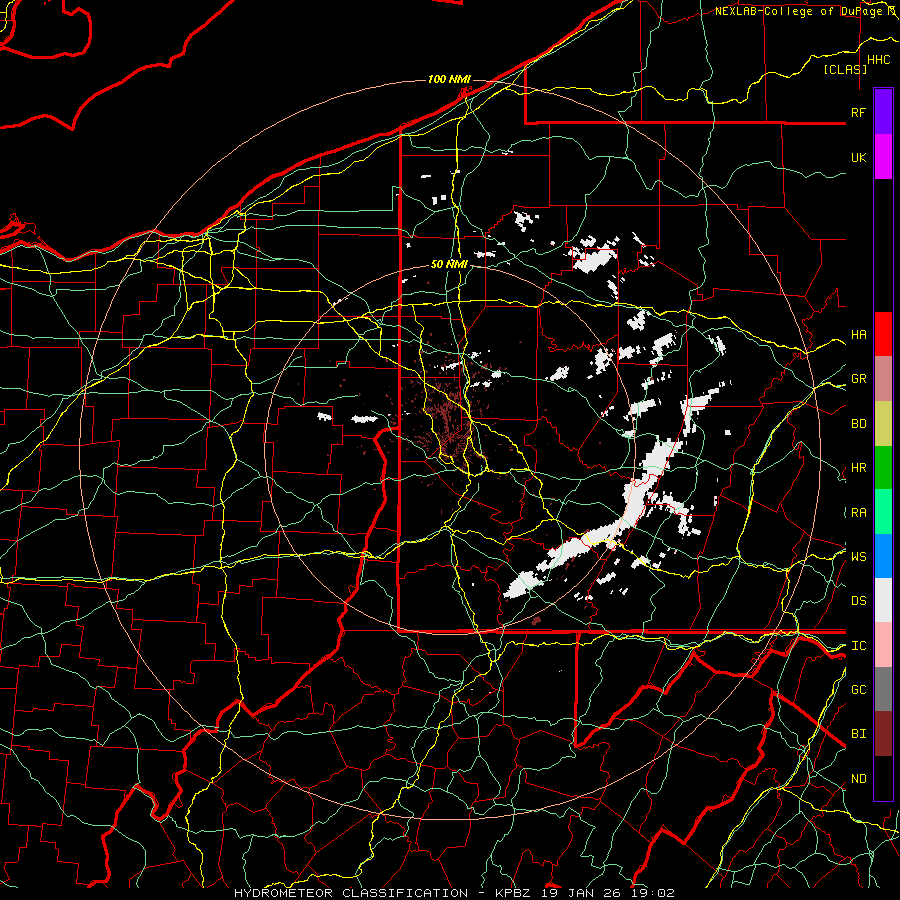Click the GC legend label

(858, 690)
